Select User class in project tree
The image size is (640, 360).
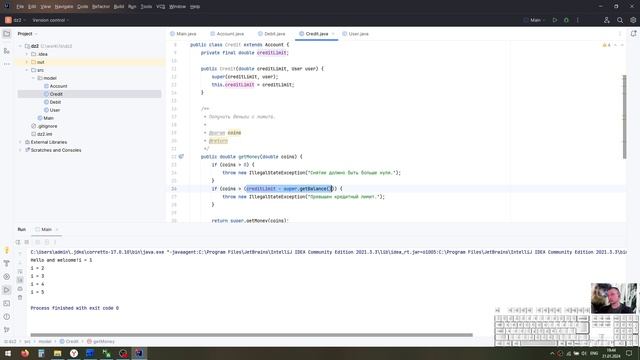click(55, 110)
